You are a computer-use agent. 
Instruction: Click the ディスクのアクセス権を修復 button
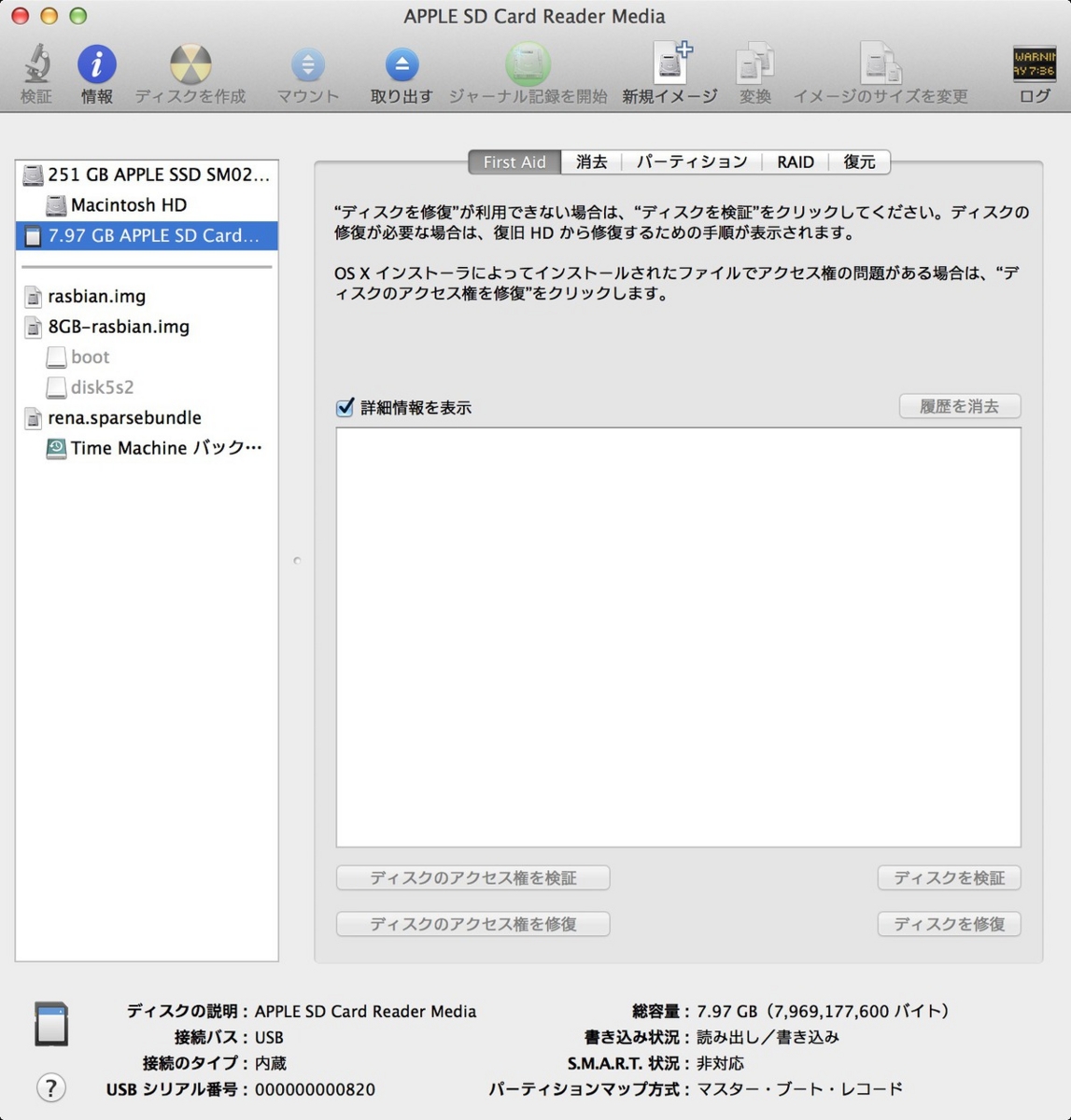[472, 924]
